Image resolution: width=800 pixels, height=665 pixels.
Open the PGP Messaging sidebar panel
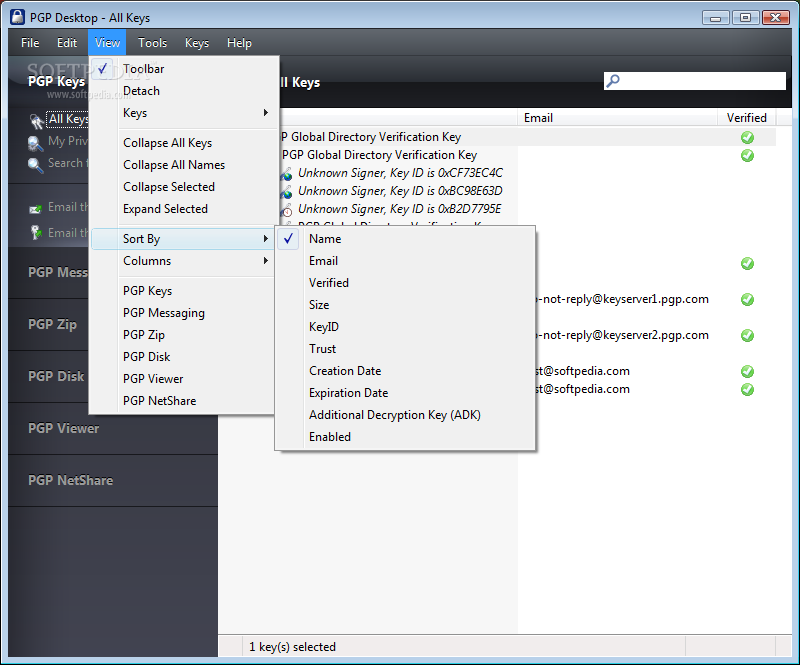(48, 272)
